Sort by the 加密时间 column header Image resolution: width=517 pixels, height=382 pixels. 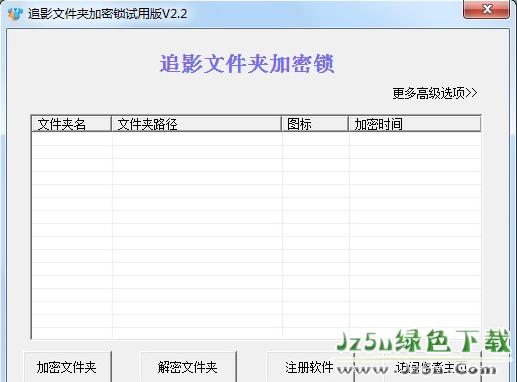pyautogui.click(x=415, y=124)
